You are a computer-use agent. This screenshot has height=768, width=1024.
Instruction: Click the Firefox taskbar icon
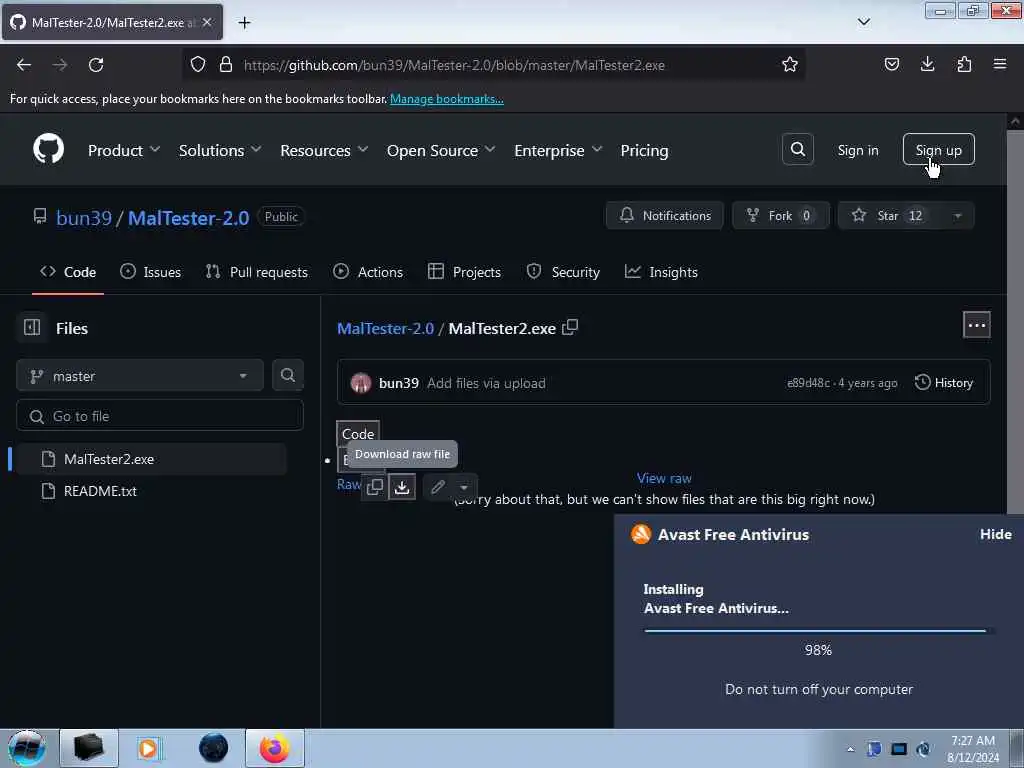[x=274, y=748]
